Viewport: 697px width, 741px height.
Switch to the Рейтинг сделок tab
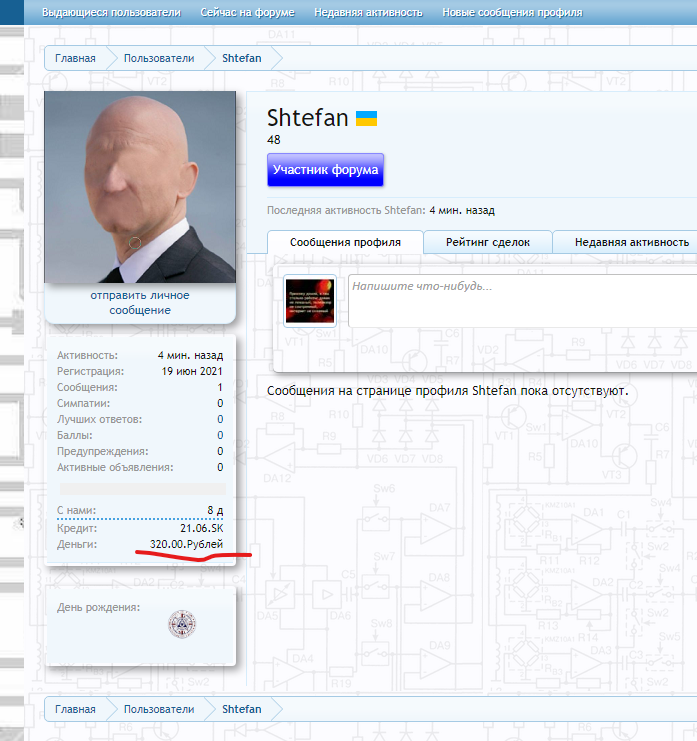tap(487, 242)
